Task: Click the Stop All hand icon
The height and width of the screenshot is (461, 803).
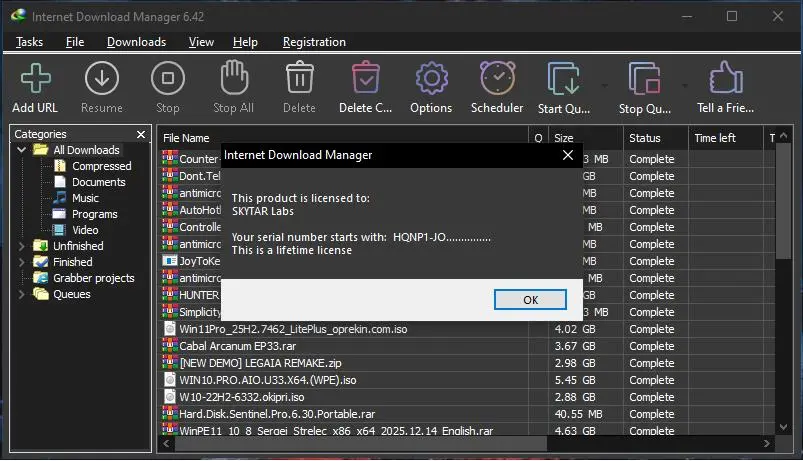Action: pos(234,77)
